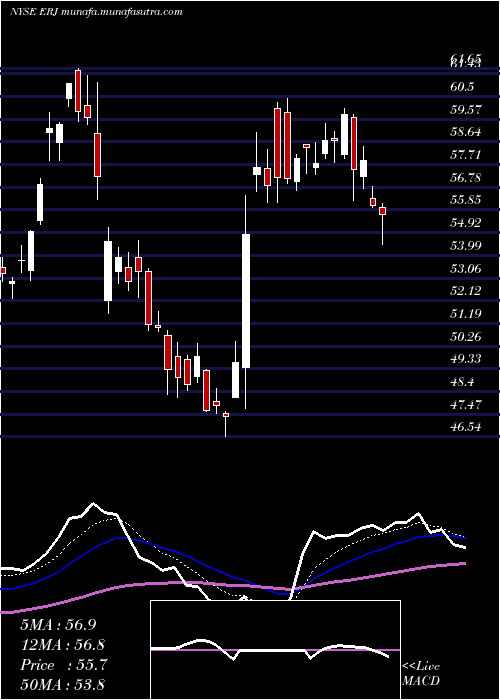500x700 pixels.
Task: Click the 59.57 price axis label
Action: coord(466,109)
